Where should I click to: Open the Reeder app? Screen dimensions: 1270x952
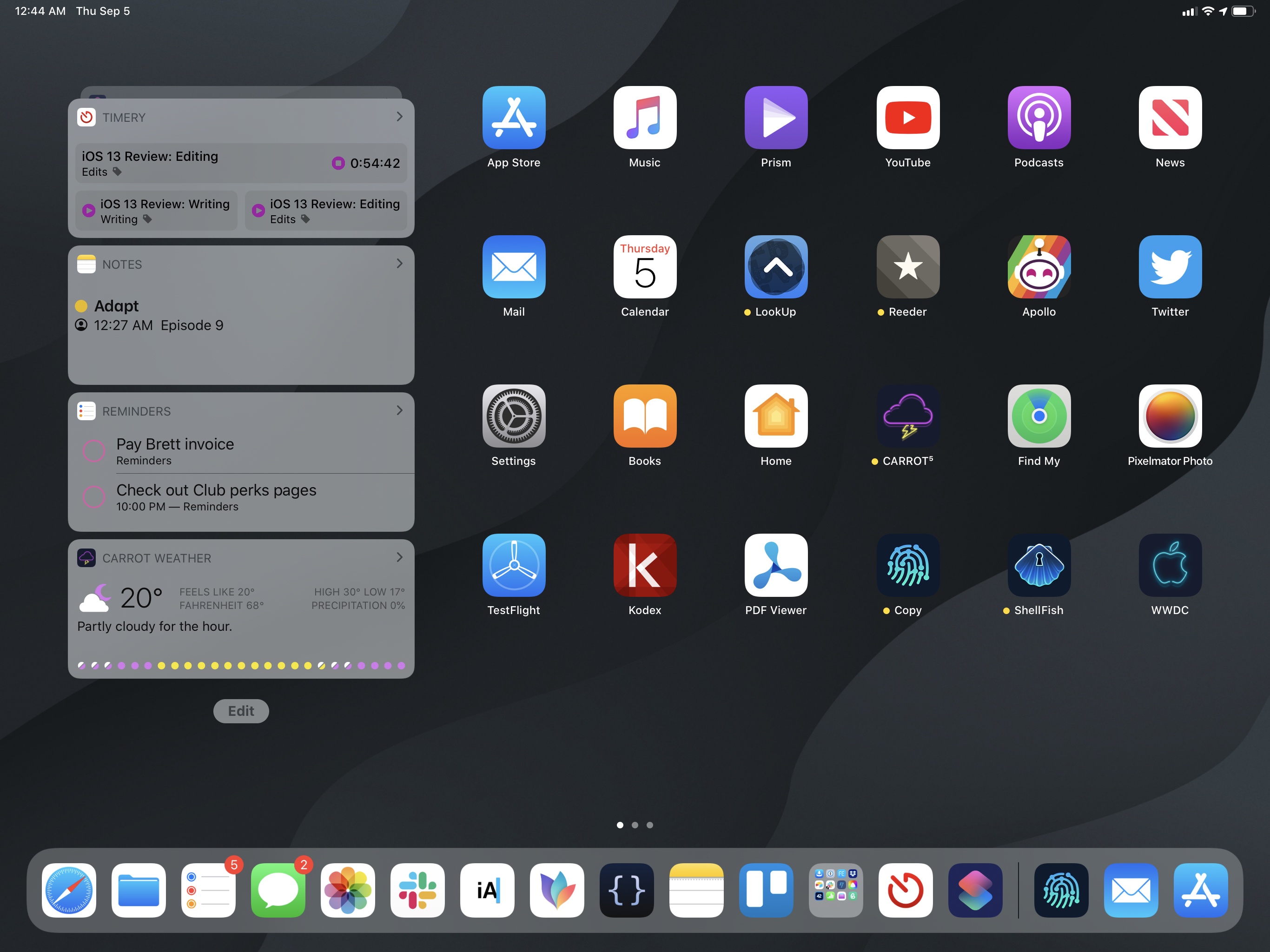(x=908, y=267)
